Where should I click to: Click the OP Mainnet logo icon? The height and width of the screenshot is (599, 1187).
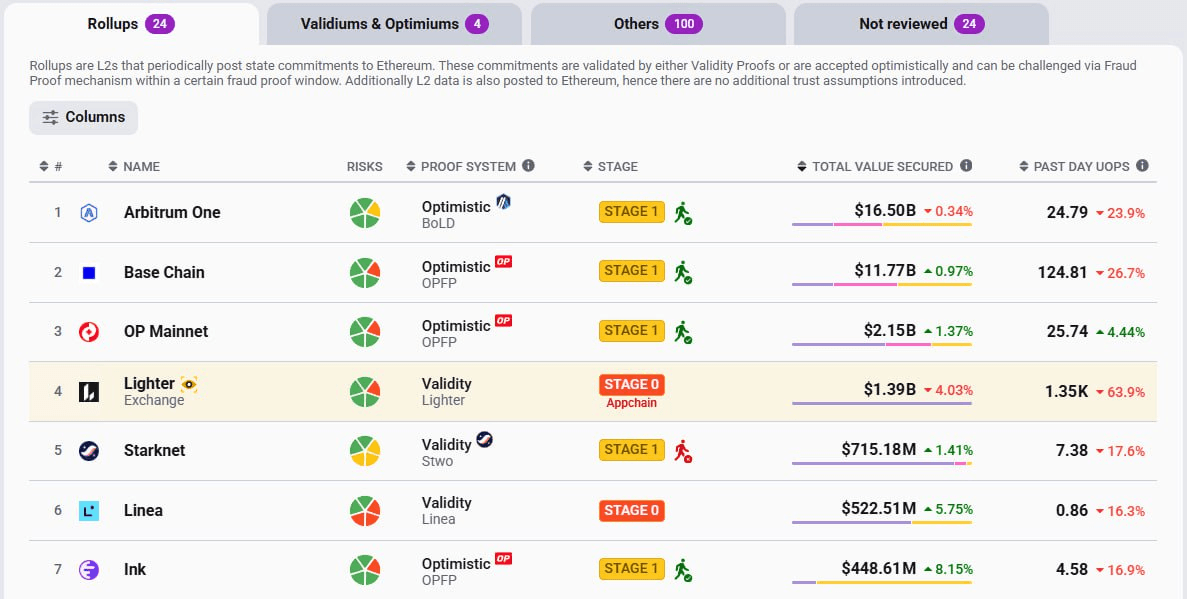click(x=89, y=332)
